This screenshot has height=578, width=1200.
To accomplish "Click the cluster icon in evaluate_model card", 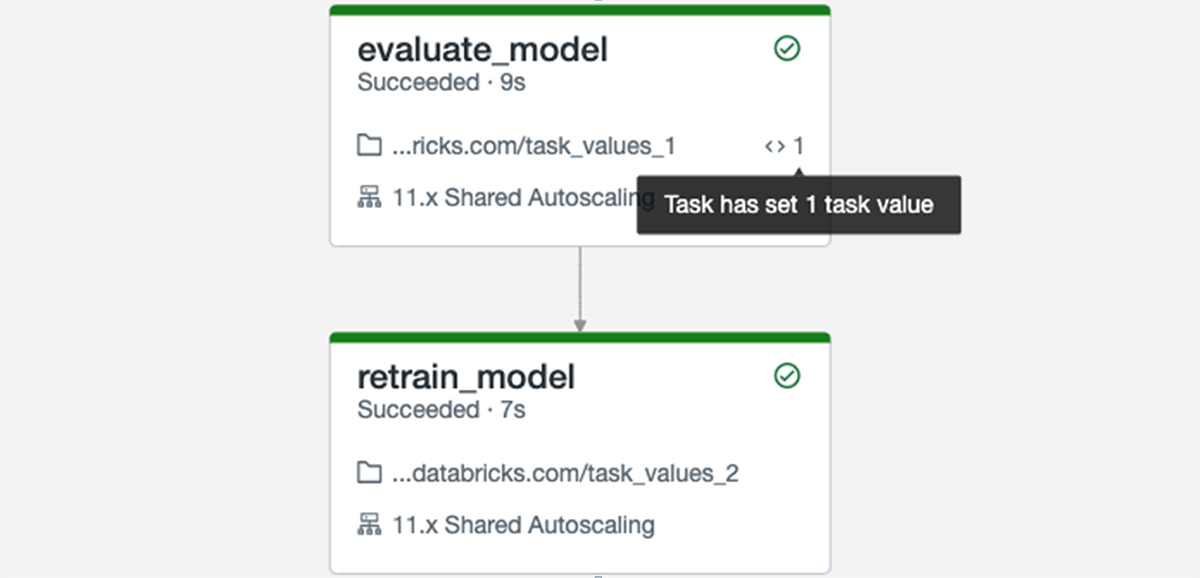I will pyautogui.click(x=369, y=198).
